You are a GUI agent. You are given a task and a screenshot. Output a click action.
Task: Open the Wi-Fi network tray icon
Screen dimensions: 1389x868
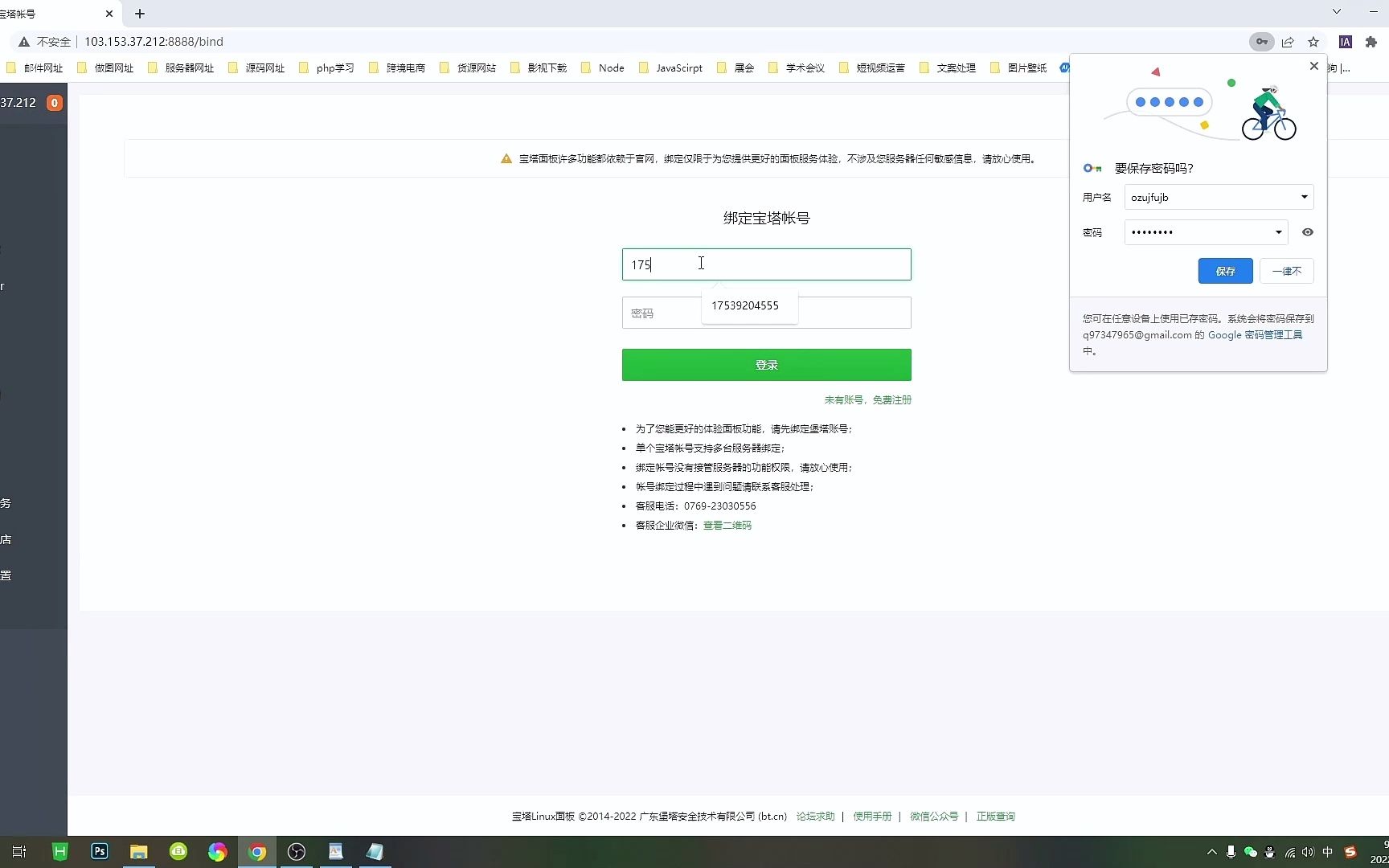point(1290,852)
